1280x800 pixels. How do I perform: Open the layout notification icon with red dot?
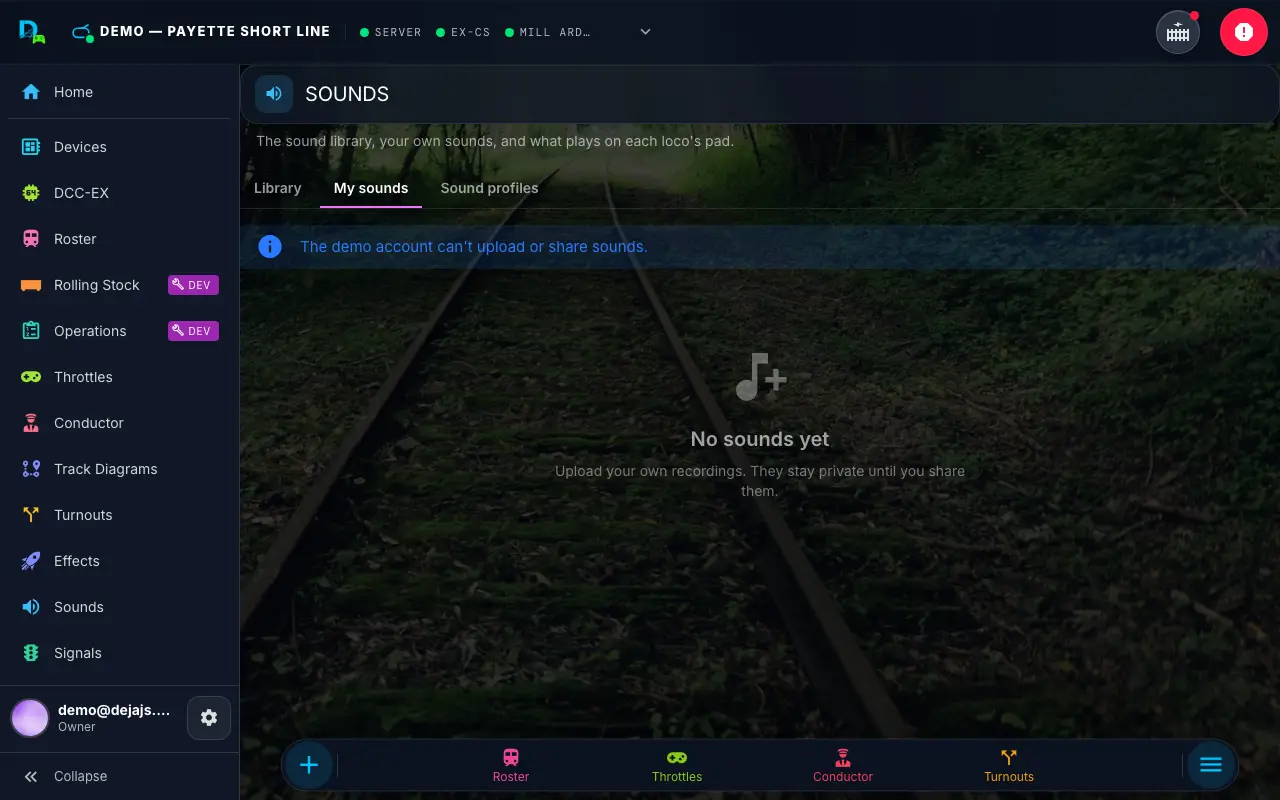pos(1178,32)
